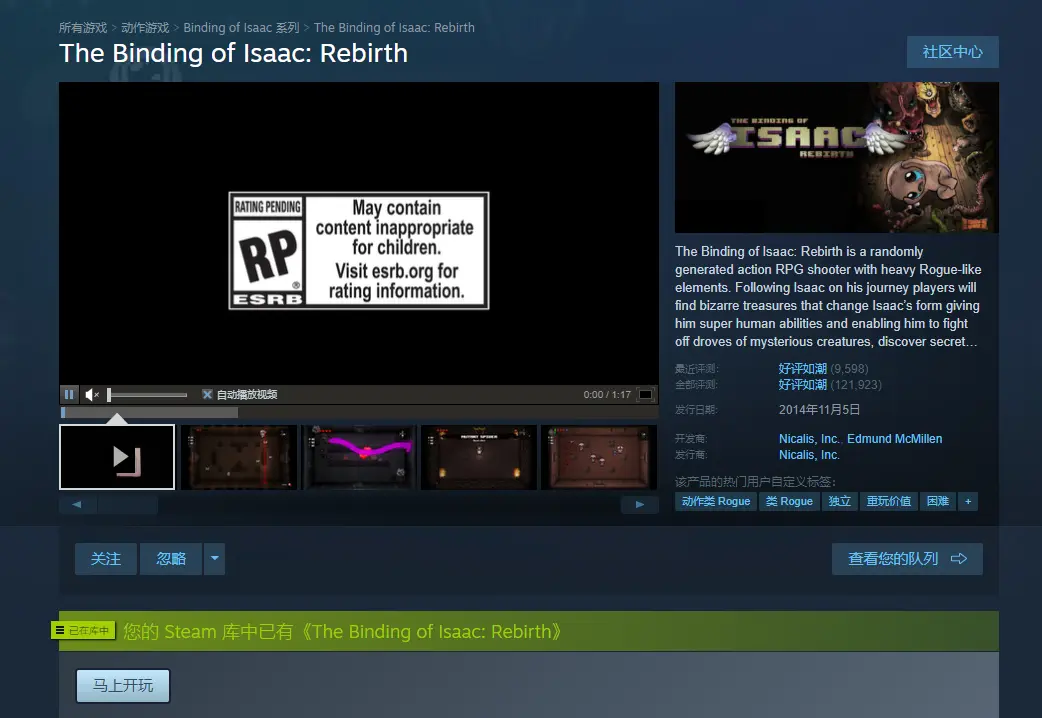Click the 关注 follow button
Viewport: 1042px width, 718px height.
tap(106, 559)
